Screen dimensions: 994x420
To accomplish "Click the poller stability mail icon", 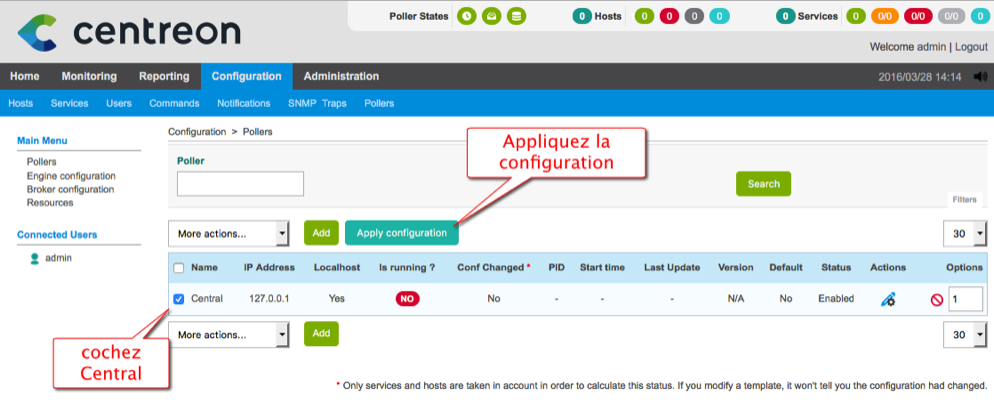I will (491, 16).
